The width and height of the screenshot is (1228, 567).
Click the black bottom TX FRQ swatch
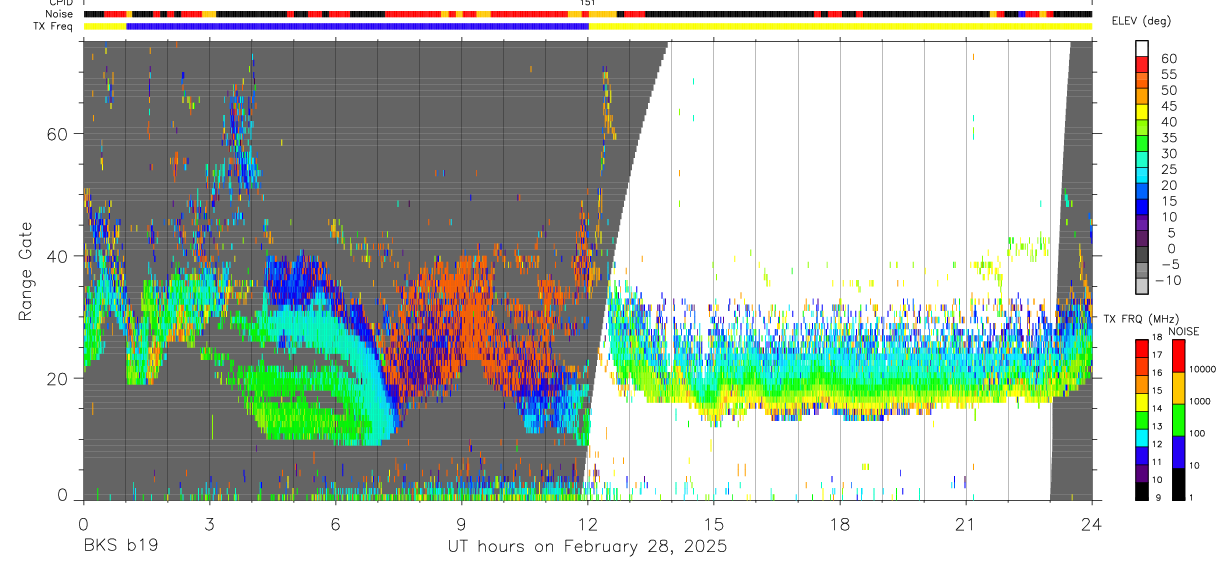click(1142, 492)
